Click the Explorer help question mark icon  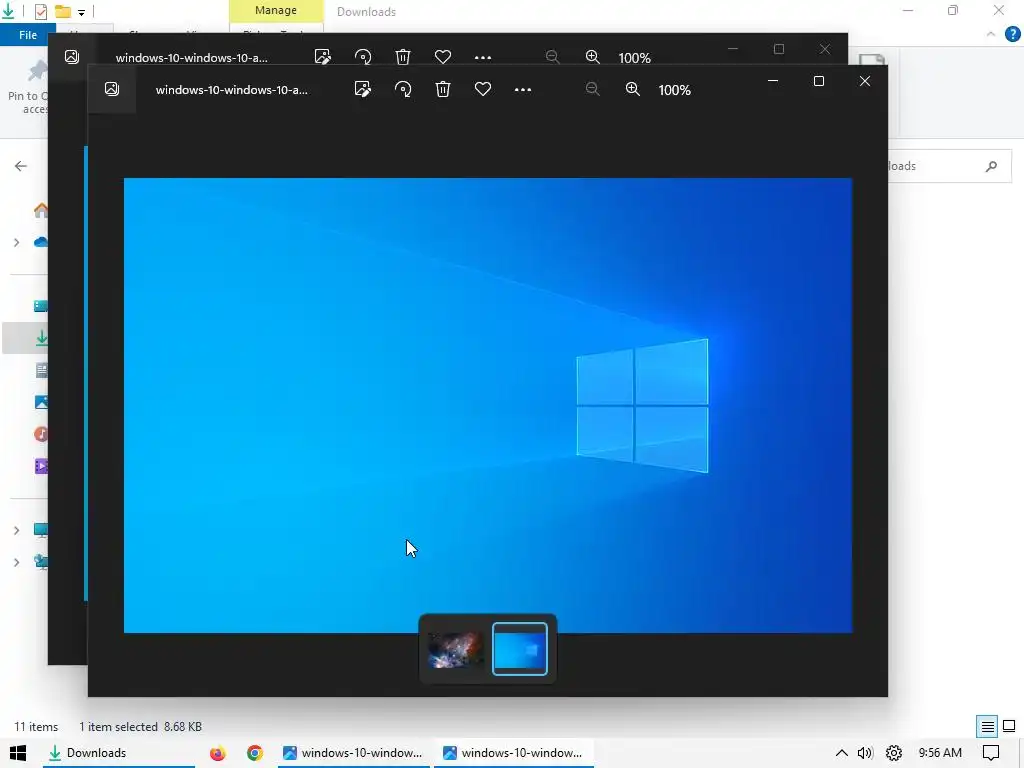click(x=1012, y=35)
